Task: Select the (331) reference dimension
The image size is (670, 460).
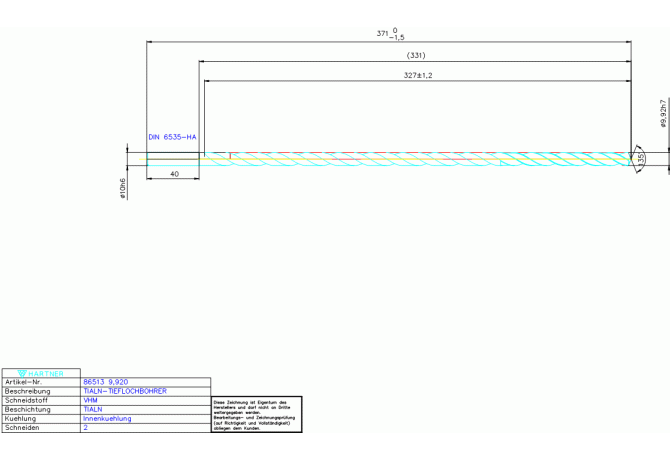Action: tap(416, 55)
